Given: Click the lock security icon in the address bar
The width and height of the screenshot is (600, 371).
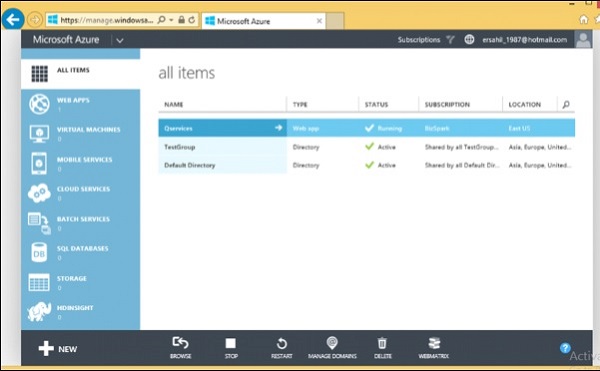Looking at the screenshot, I should click(x=181, y=20).
